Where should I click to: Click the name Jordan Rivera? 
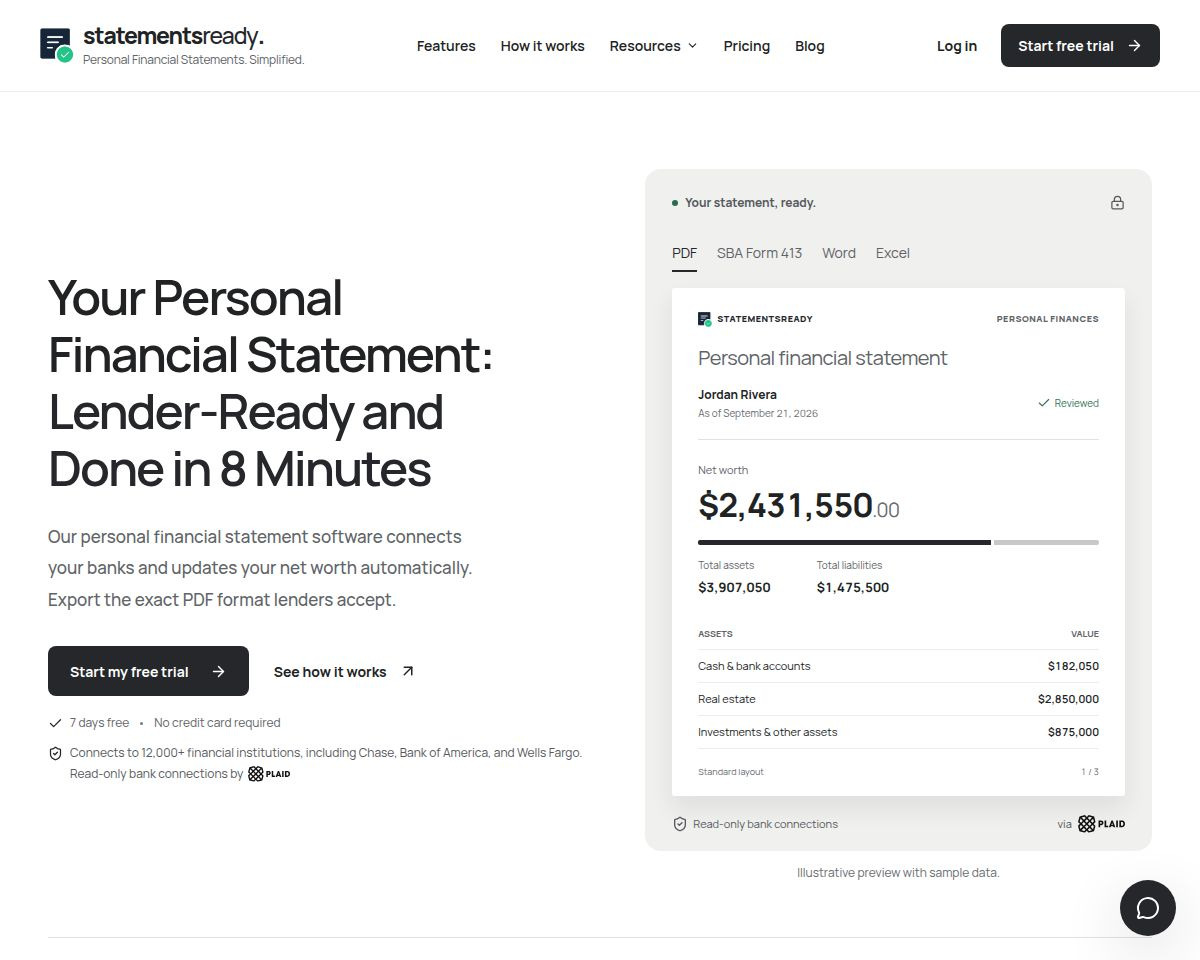point(737,395)
